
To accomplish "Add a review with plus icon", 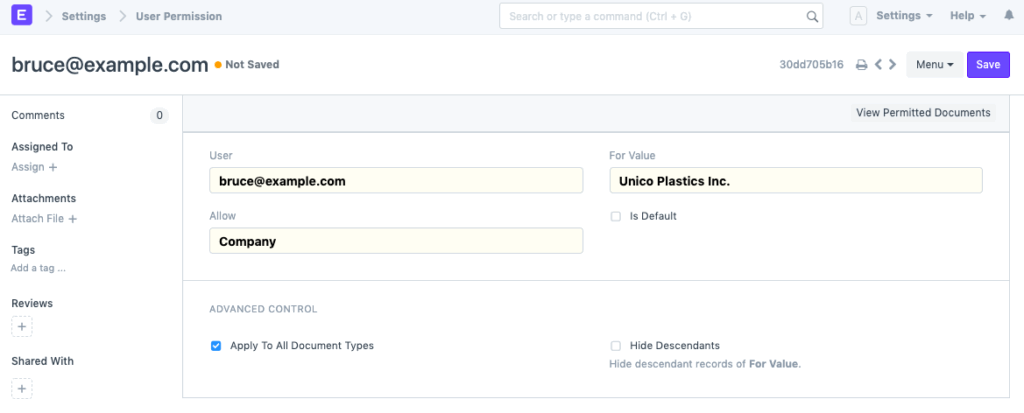I will coord(23,326).
